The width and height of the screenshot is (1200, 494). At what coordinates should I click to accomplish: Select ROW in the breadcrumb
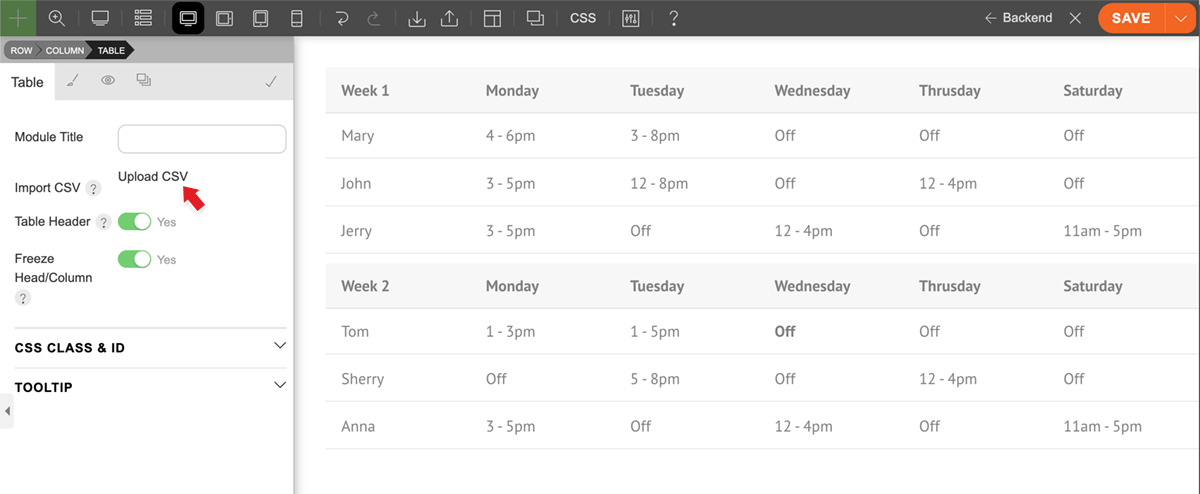coord(21,50)
